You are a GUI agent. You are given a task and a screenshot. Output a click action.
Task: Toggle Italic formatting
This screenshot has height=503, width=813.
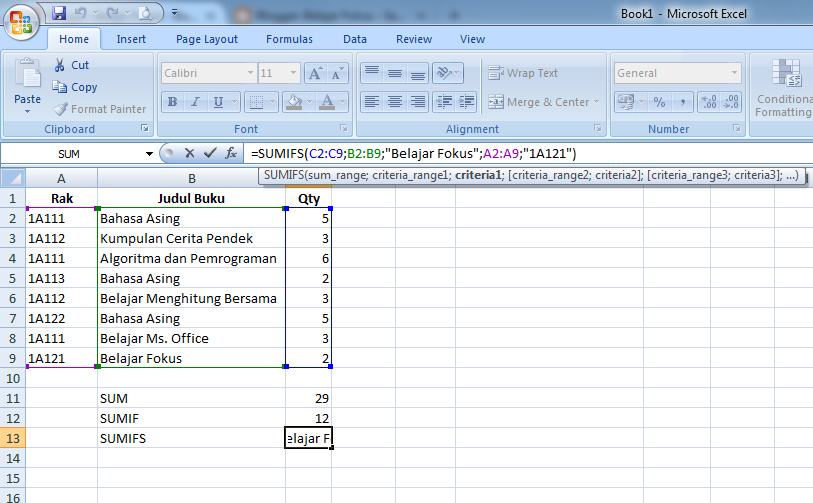195,102
